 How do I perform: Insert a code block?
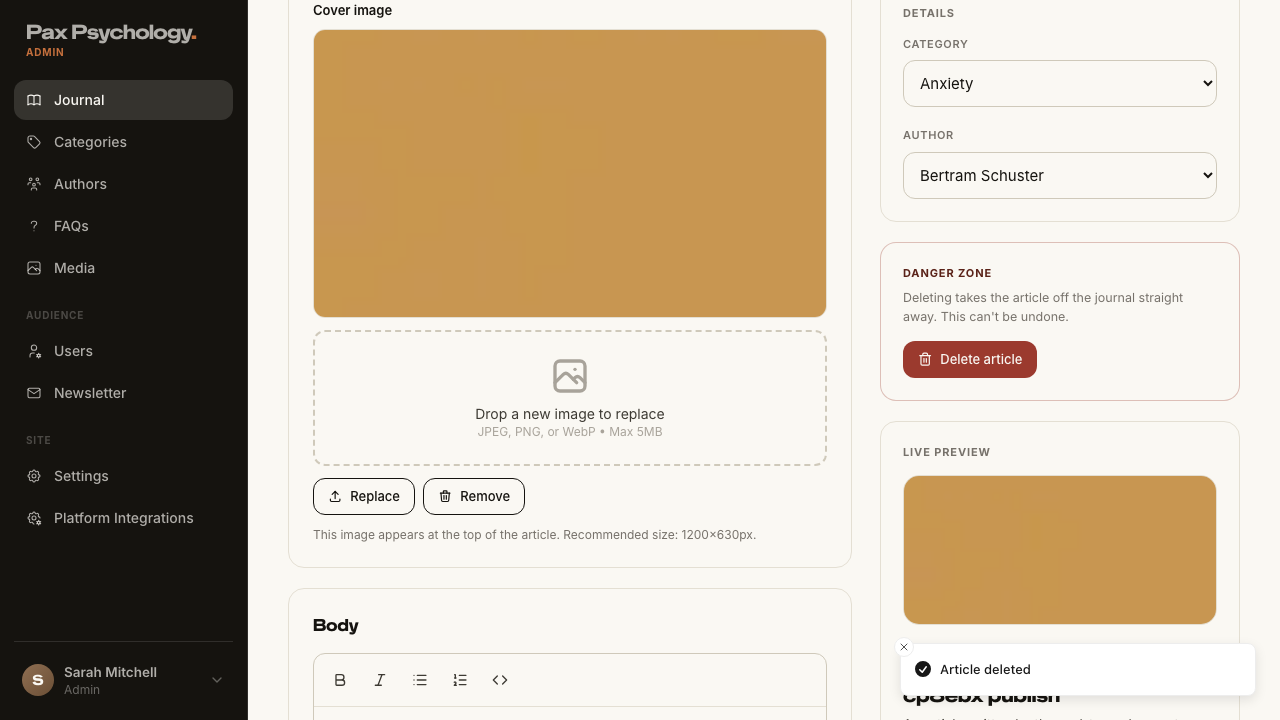(x=500, y=680)
